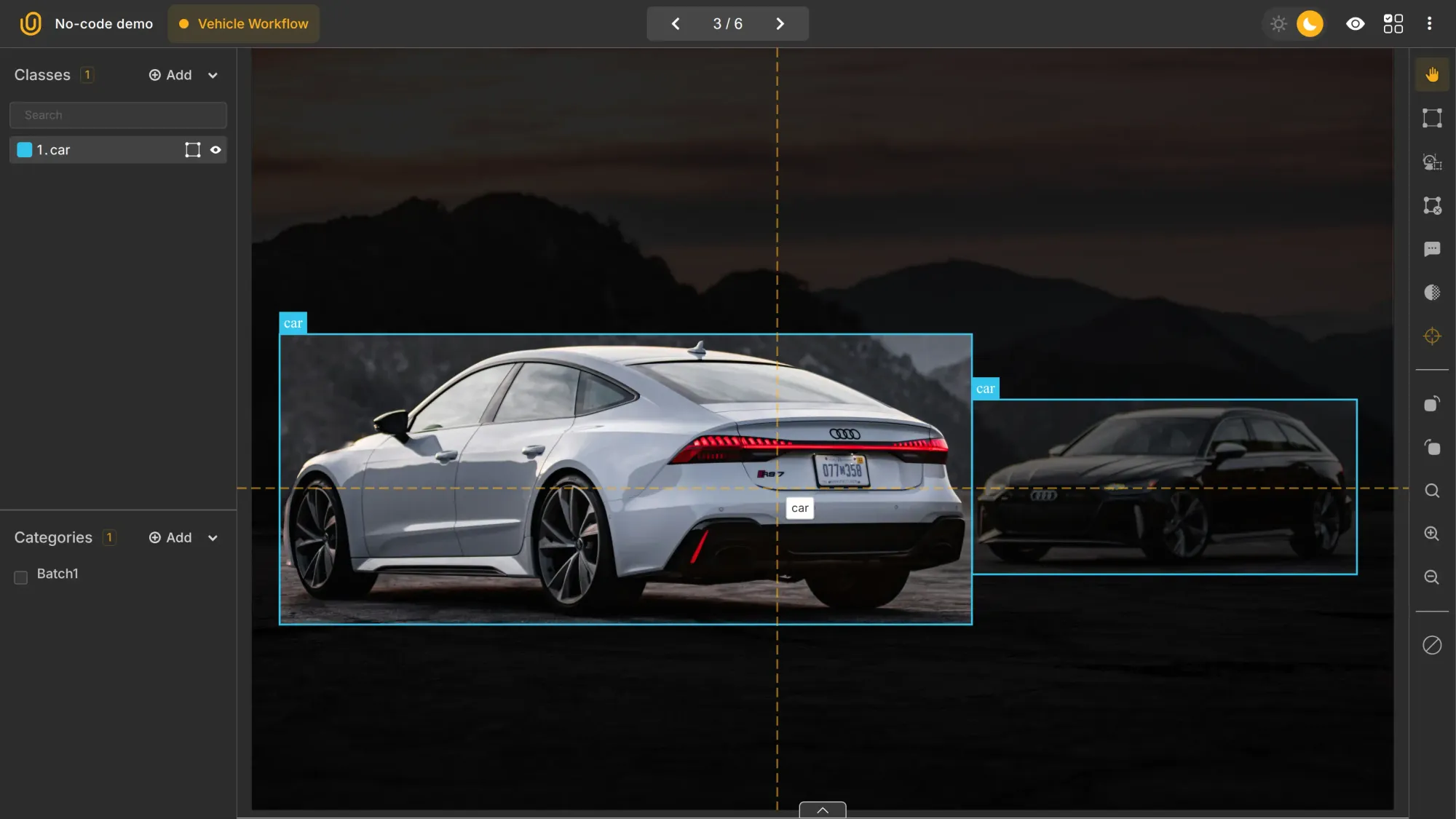Screen dimensions: 1456x819
Task: Select the white car's label tag
Action: 293,323
